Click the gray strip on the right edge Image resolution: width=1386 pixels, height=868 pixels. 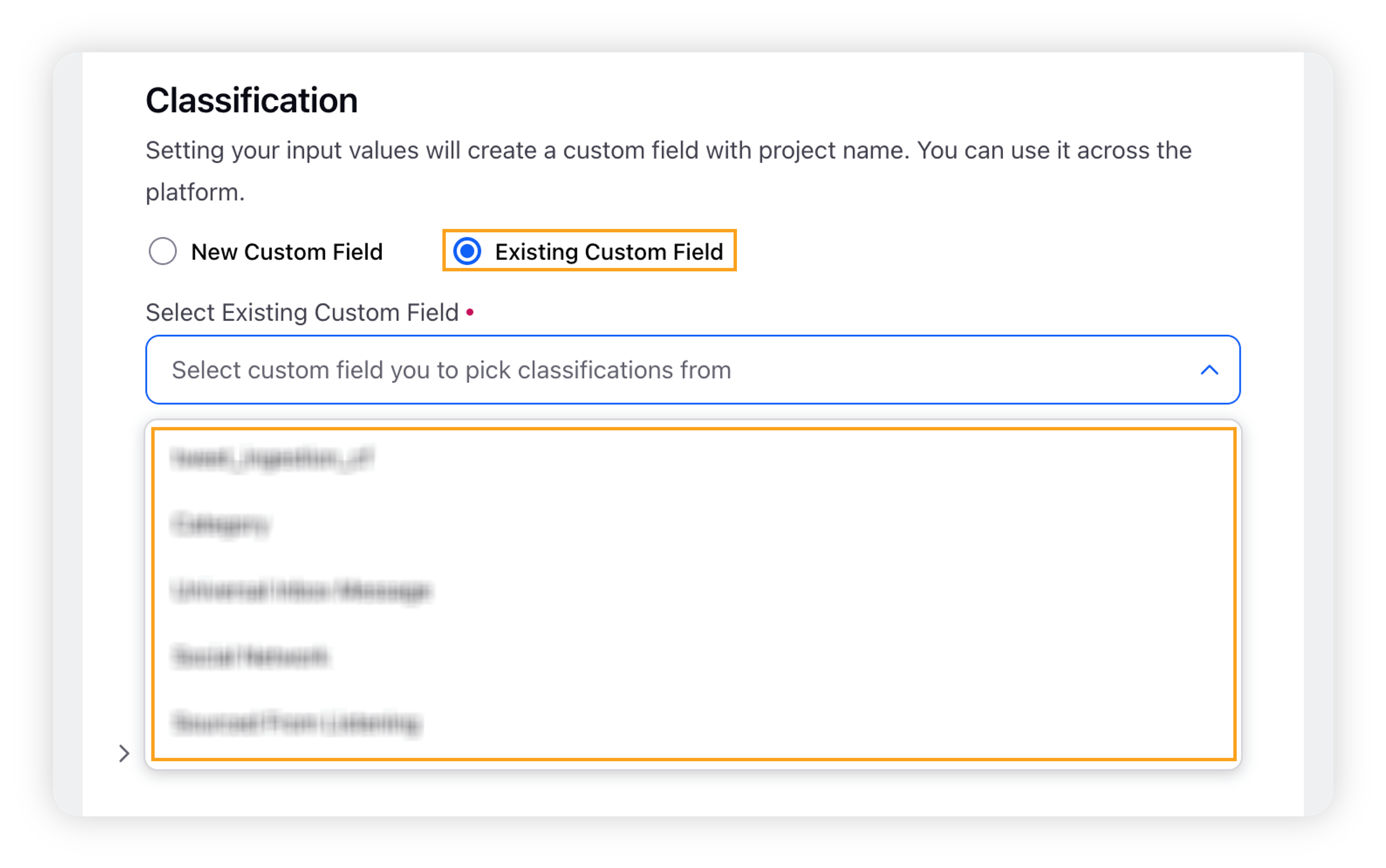(1318, 434)
